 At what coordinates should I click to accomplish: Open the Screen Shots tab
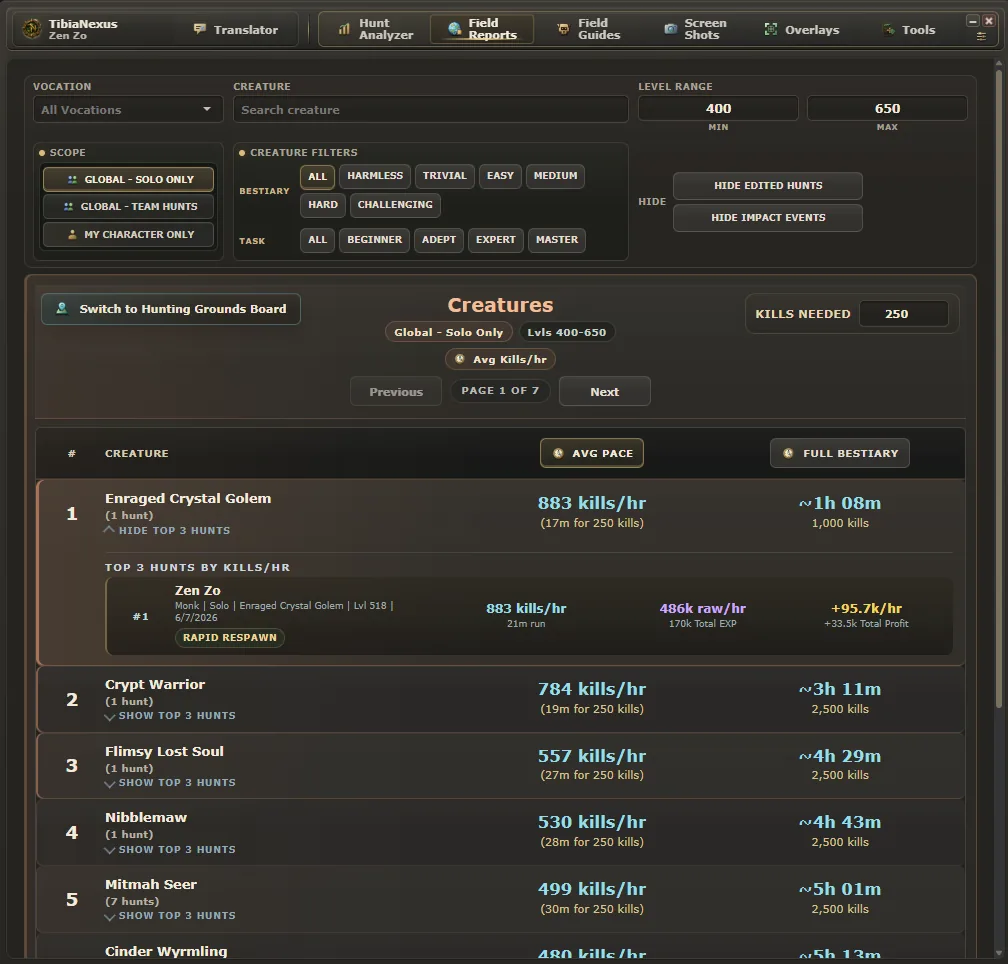(696, 30)
